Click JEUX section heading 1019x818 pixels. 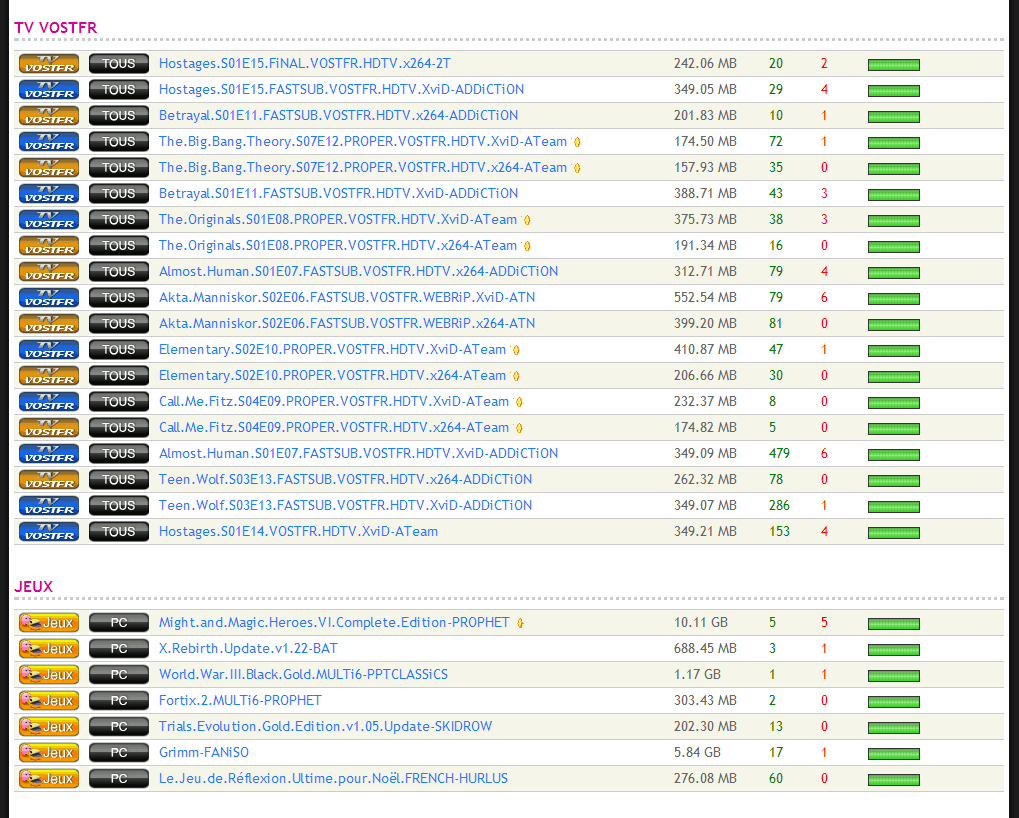pos(33,587)
